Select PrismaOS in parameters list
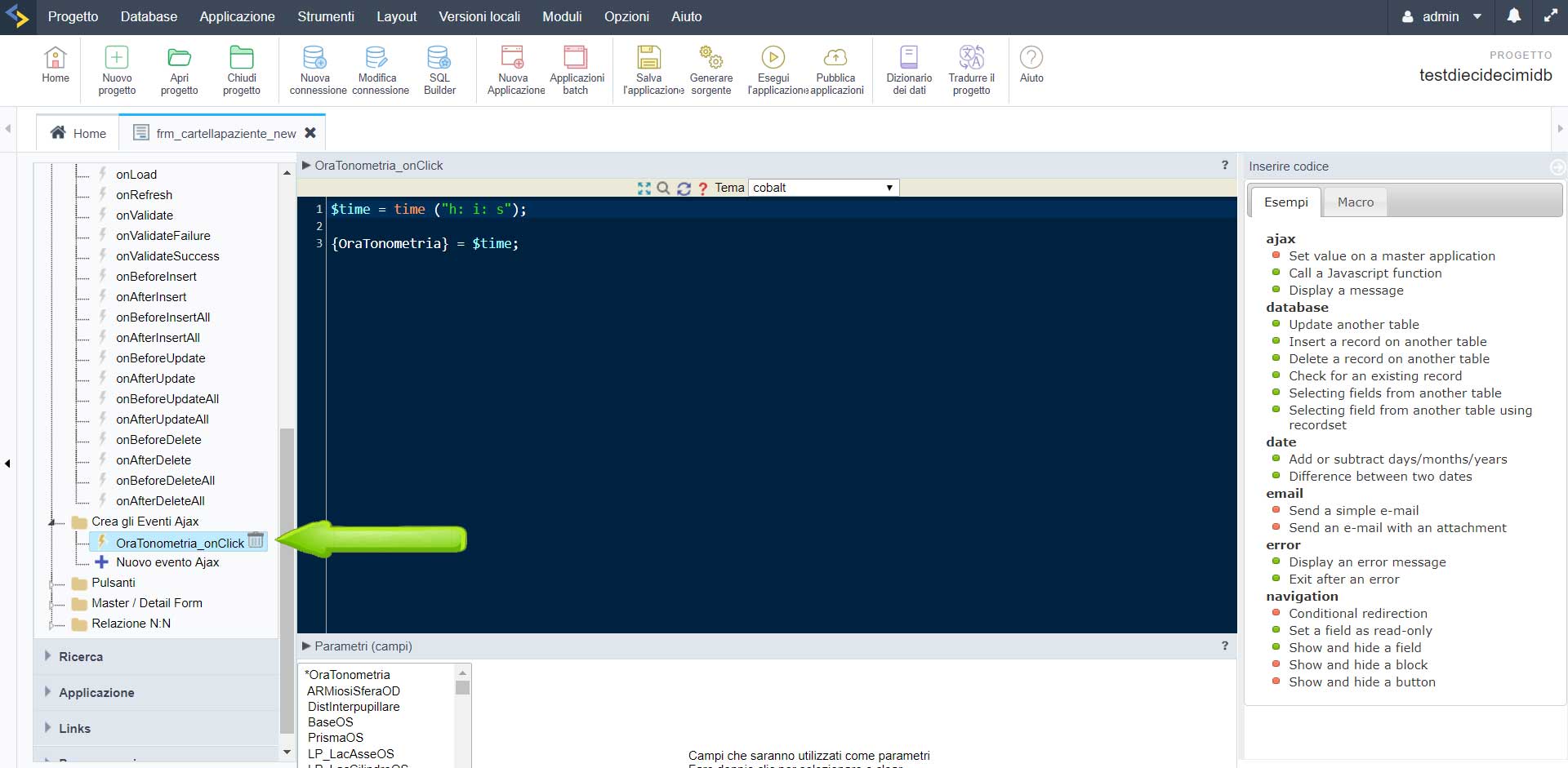This screenshot has height=768, width=1568. (335, 737)
